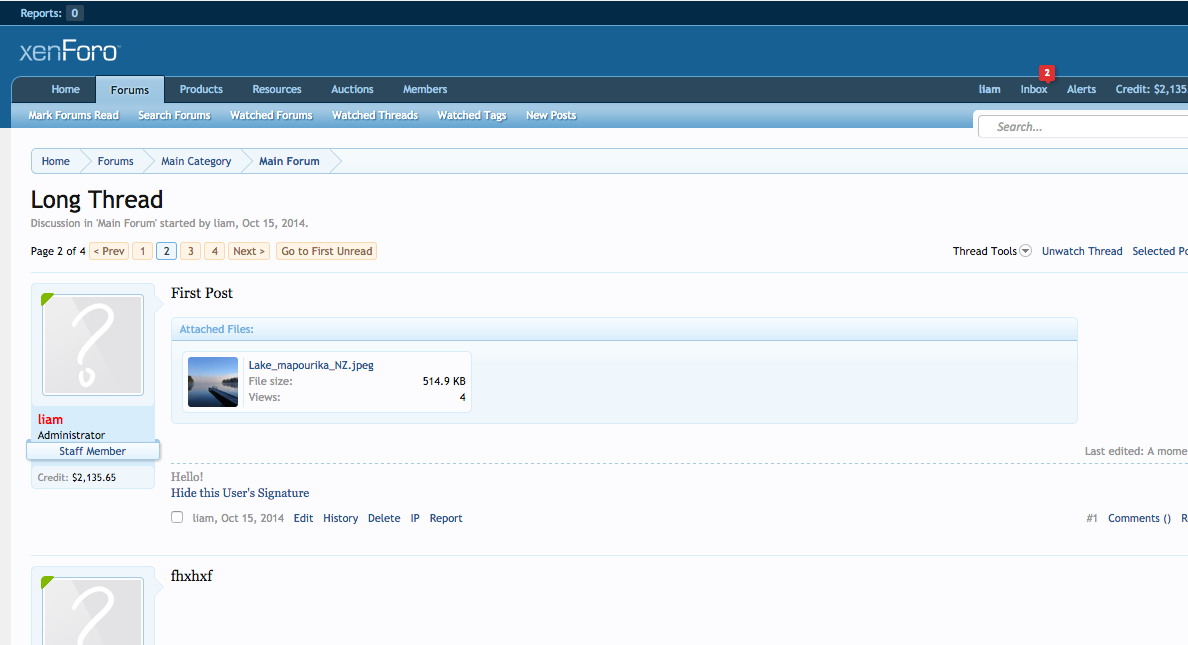The height and width of the screenshot is (645, 1188).
Task: Jump to page 4 of the thread
Action: [214, 251]
